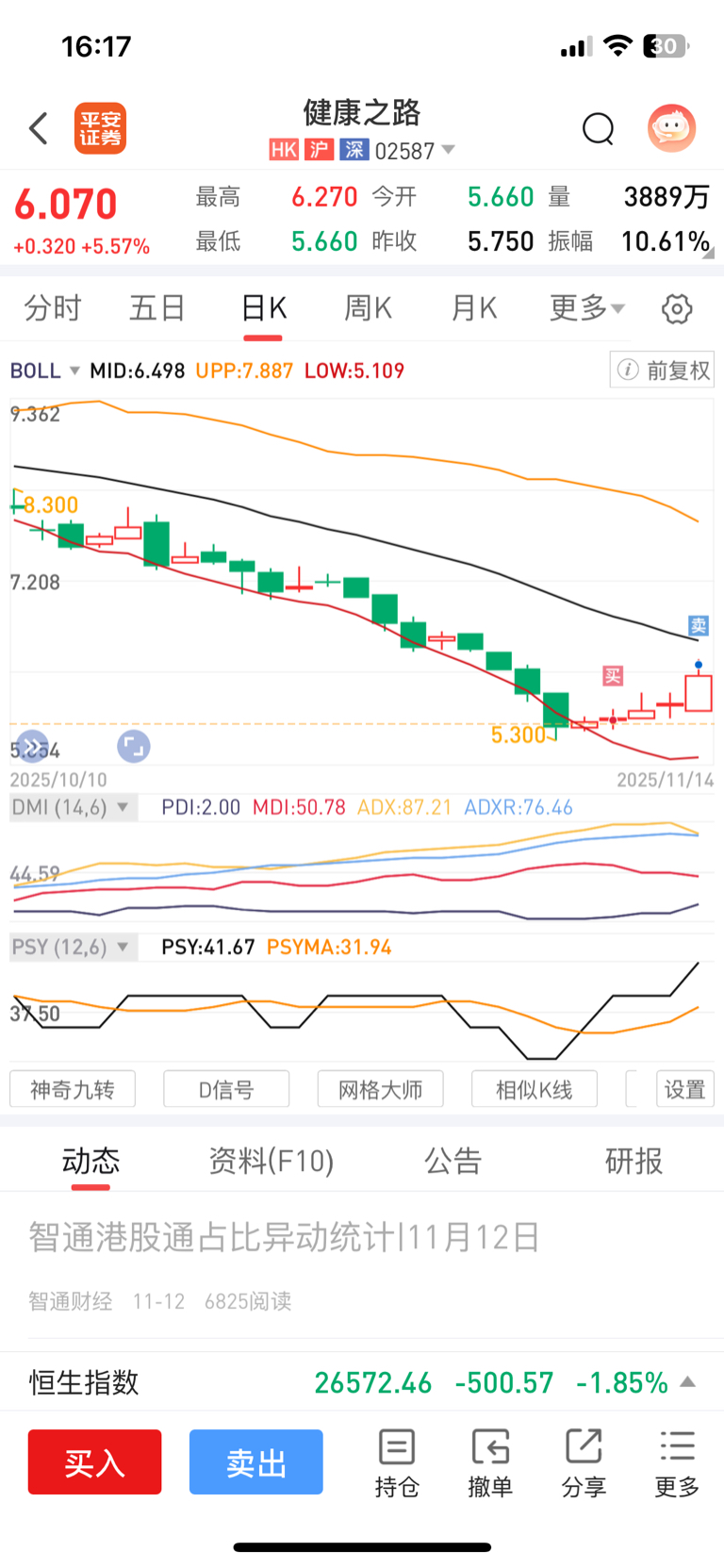Expand the 更多 chart period dropdown
The width and height of the screenshot is (724, 1568).
586,308
